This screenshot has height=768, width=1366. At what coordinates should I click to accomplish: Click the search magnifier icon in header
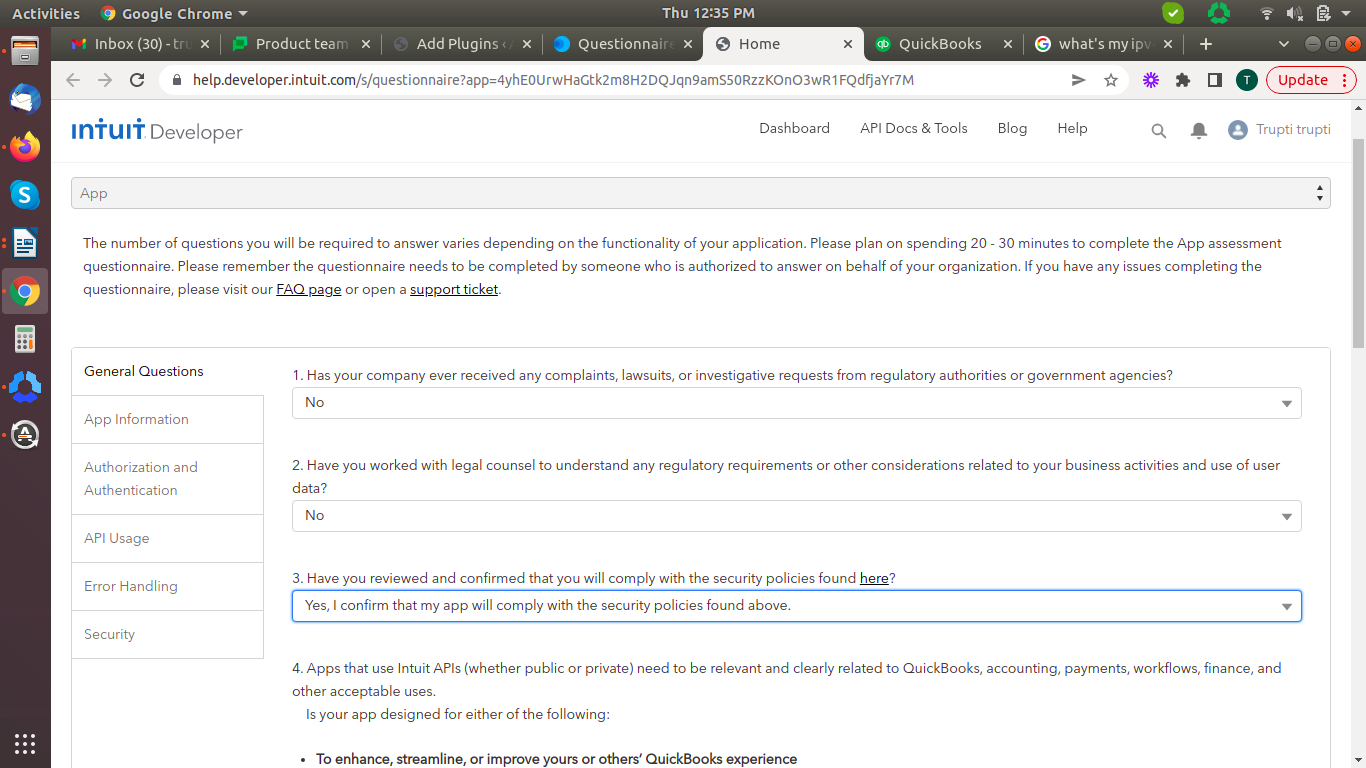click(x=1159, y=131)
